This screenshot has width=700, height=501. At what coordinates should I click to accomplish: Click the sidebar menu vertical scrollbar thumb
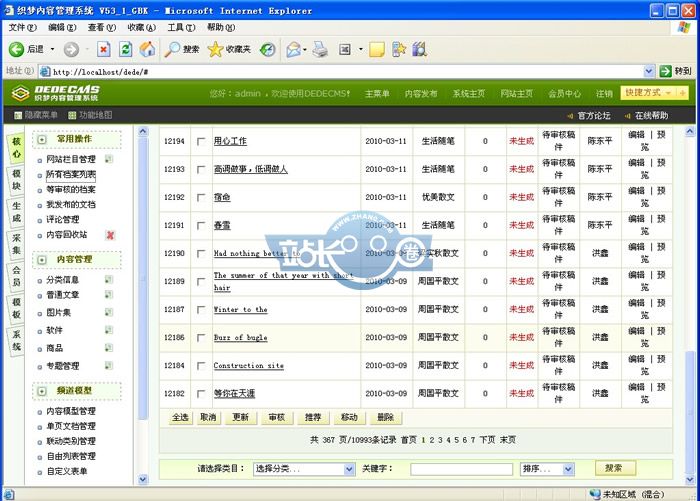click(x=143, y=279)
